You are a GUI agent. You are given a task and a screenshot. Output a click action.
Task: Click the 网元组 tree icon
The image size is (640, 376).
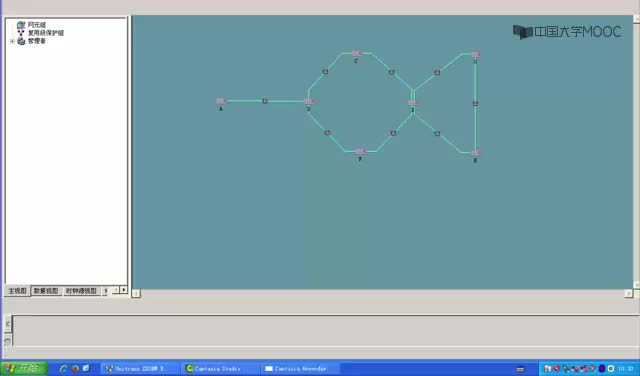point(21,25)
